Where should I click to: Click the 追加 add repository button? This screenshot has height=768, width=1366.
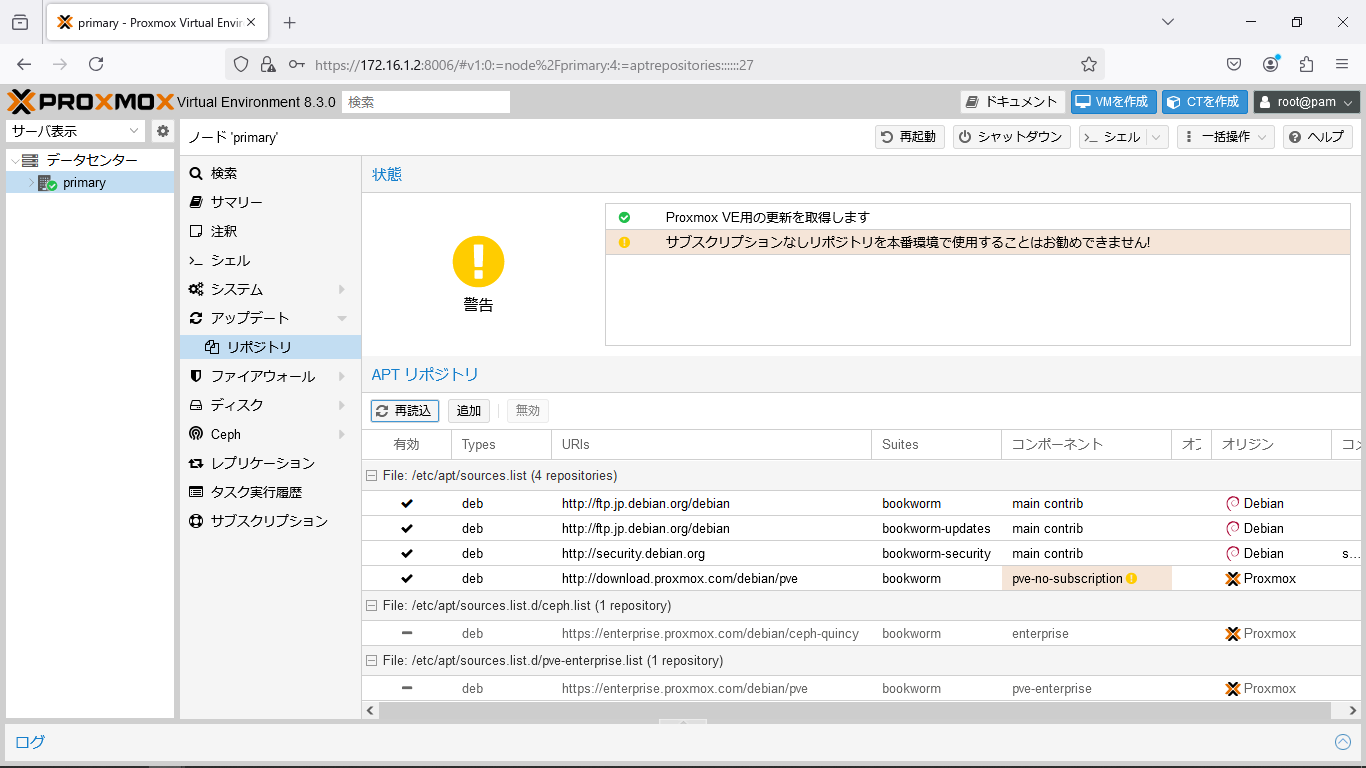pyautogui.click(x=469, y=411)
